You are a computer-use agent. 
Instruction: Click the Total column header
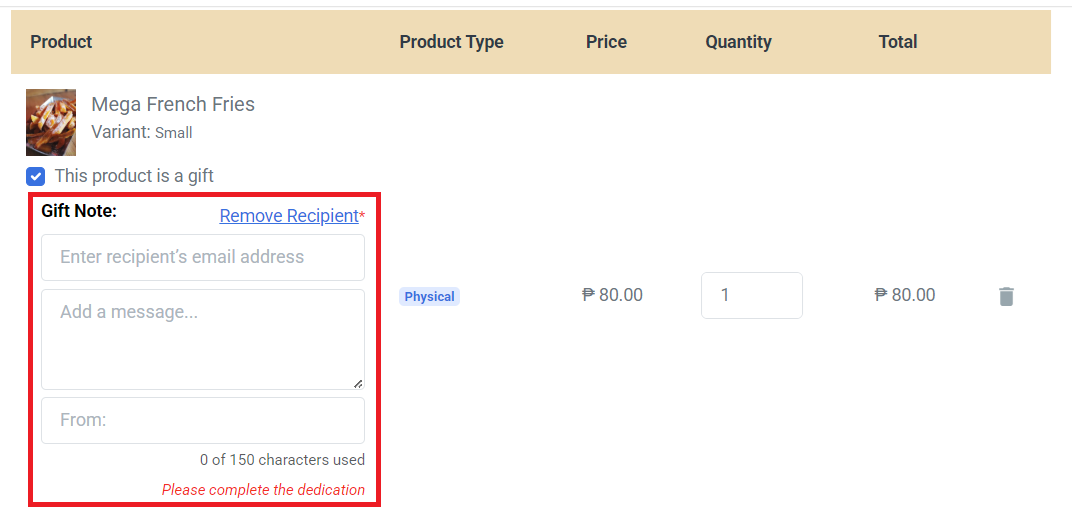point(897,42)
